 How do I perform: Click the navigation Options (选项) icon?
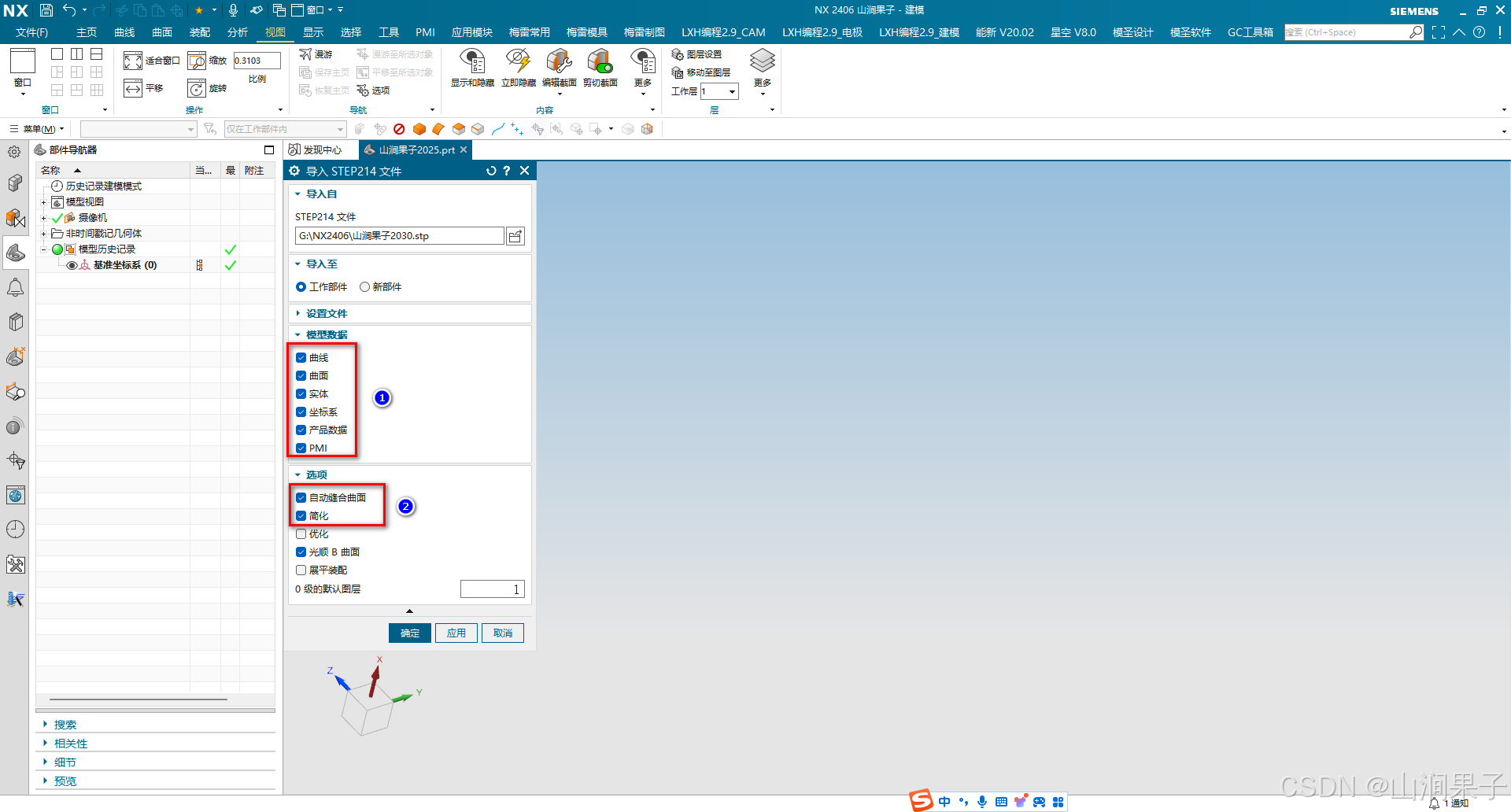(363, 90)
